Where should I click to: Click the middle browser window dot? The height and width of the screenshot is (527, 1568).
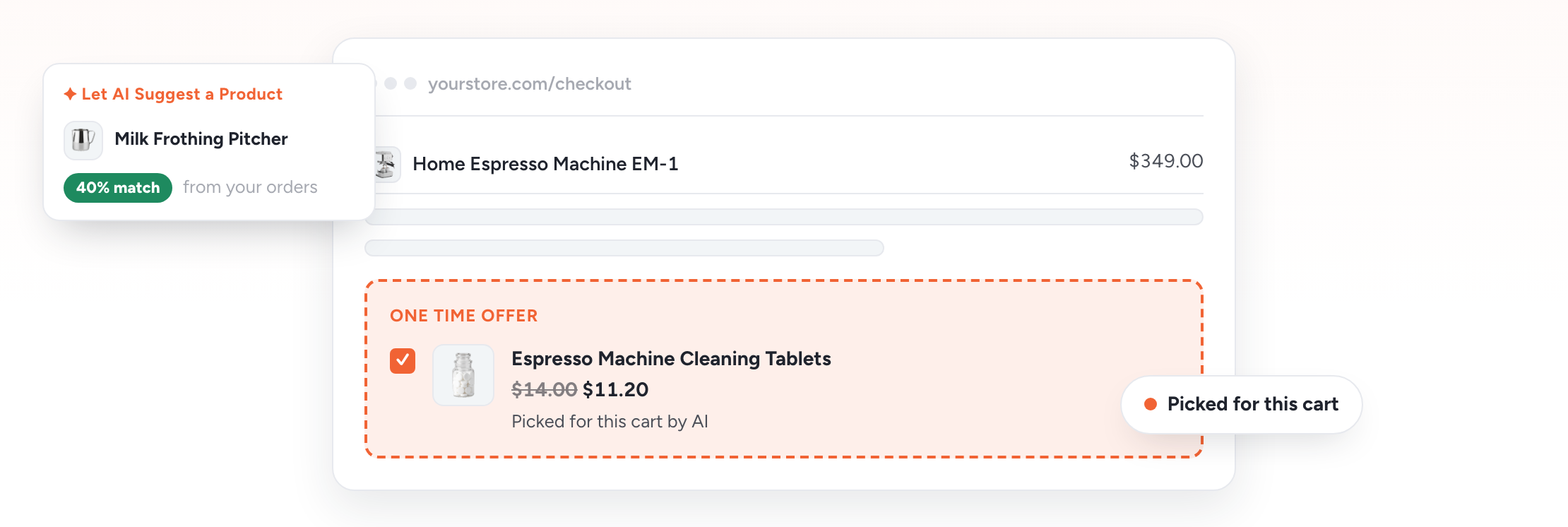click(391, 83)
